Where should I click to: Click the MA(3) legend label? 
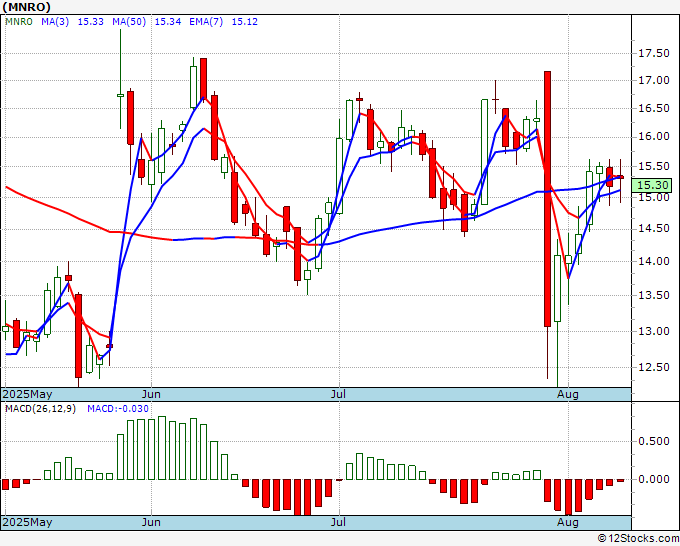coord(55,22)
